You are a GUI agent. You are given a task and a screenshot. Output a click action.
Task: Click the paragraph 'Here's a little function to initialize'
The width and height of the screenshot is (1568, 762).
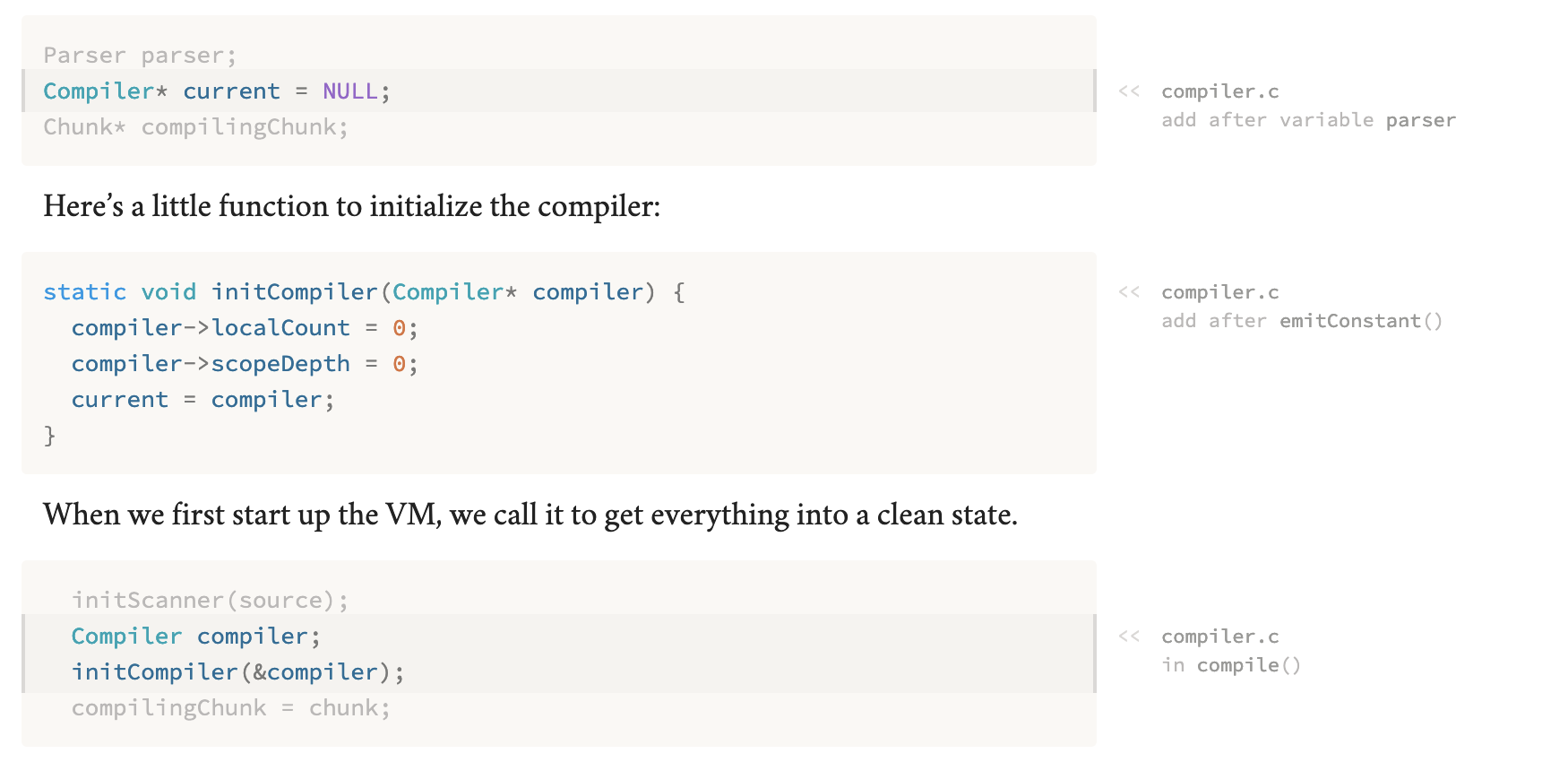point(351,206)
